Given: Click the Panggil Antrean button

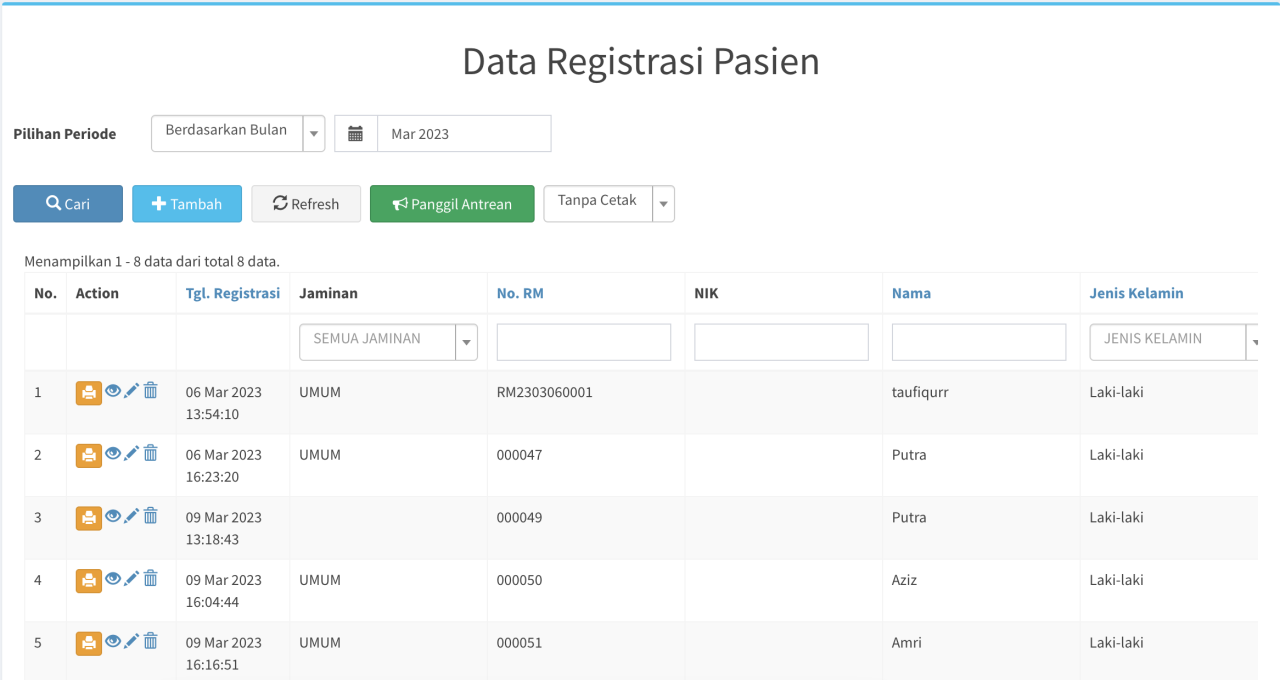Looking at the screenshot, I should click(x=452, y=203).
